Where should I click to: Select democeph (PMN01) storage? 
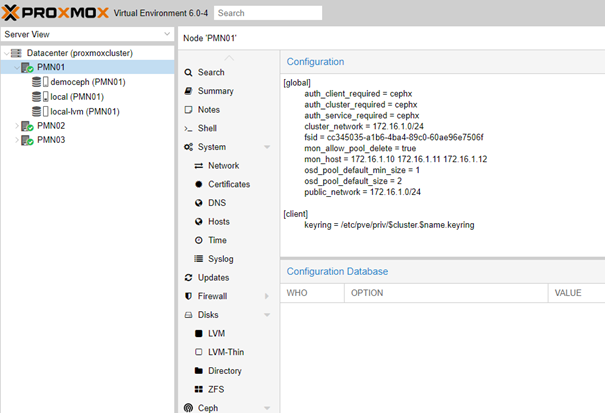coord(88,82)
